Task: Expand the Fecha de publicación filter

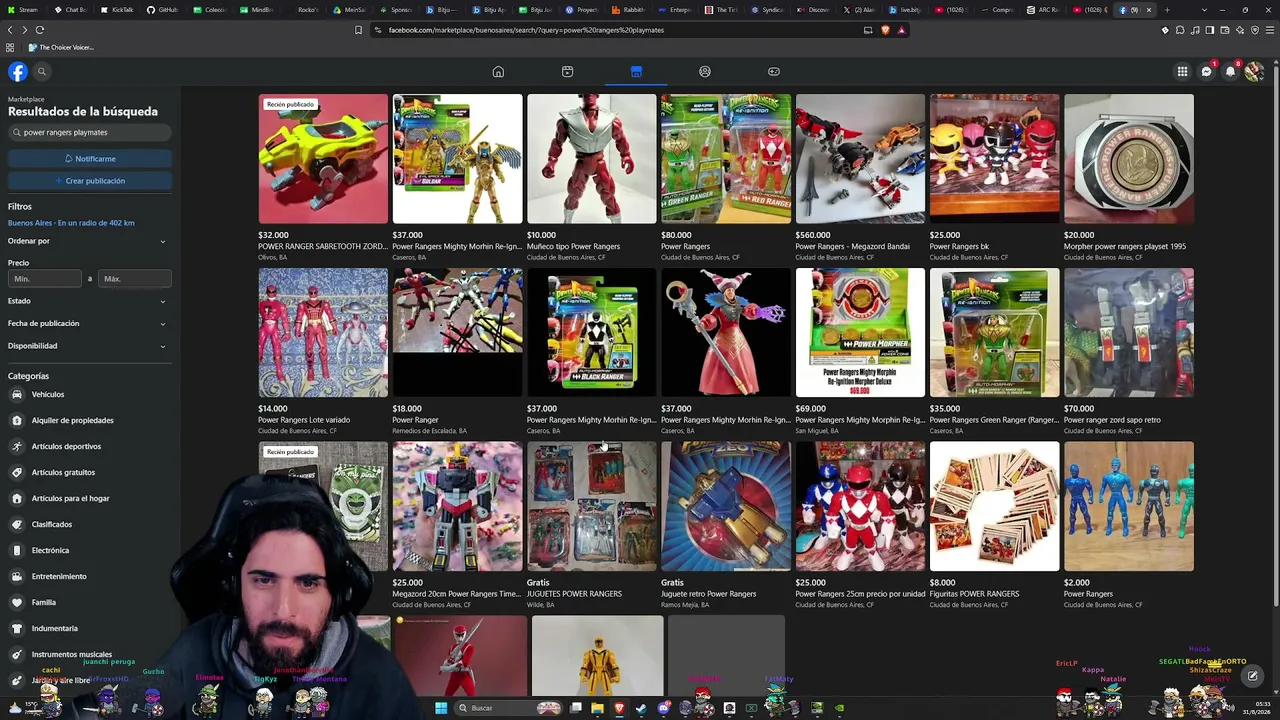Action: tap(88, 323)
